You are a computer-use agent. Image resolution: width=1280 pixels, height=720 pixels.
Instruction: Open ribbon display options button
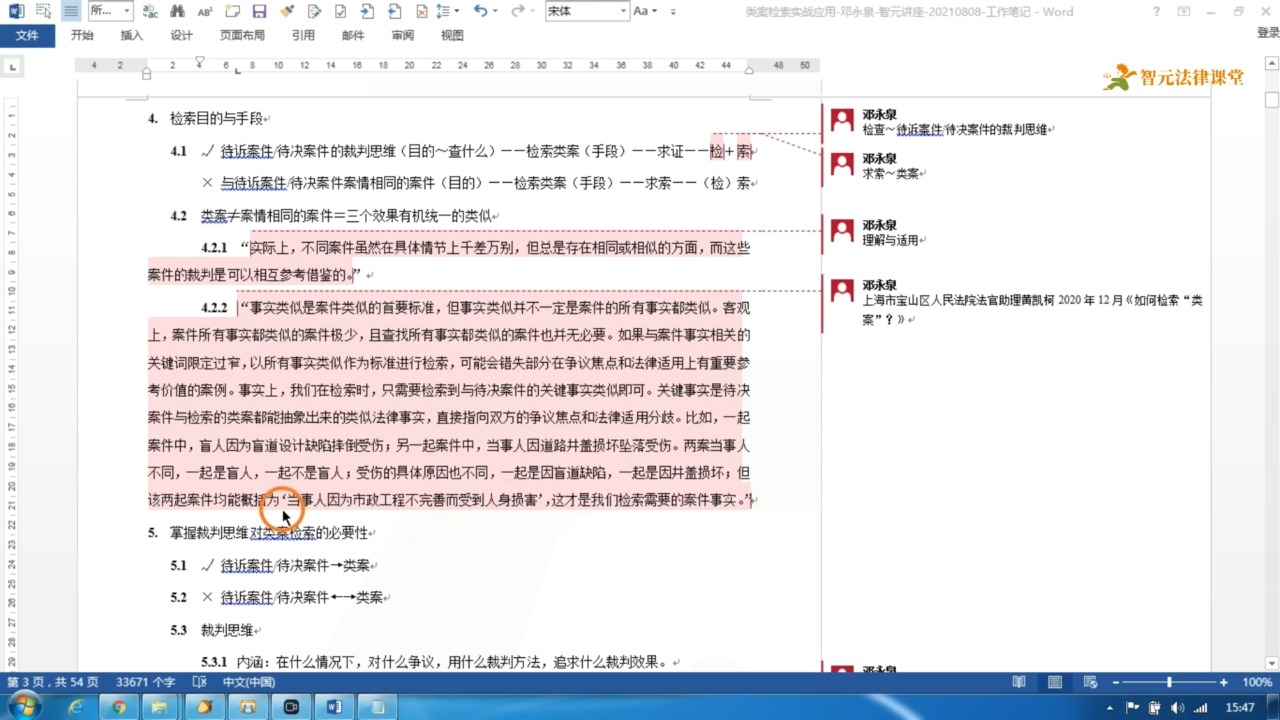coord(1184,11)
